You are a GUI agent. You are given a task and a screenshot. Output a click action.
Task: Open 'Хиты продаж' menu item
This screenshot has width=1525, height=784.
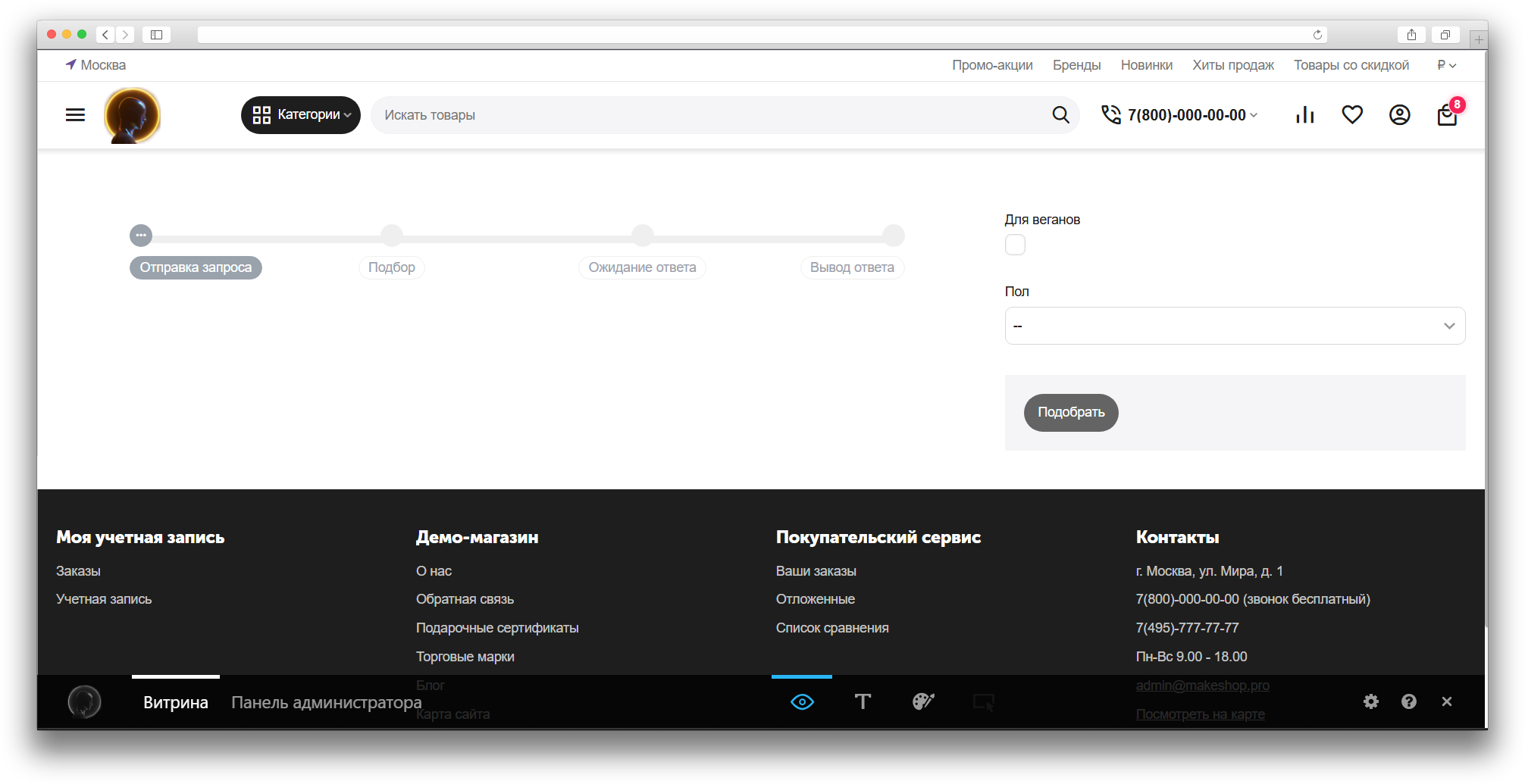1232,65
